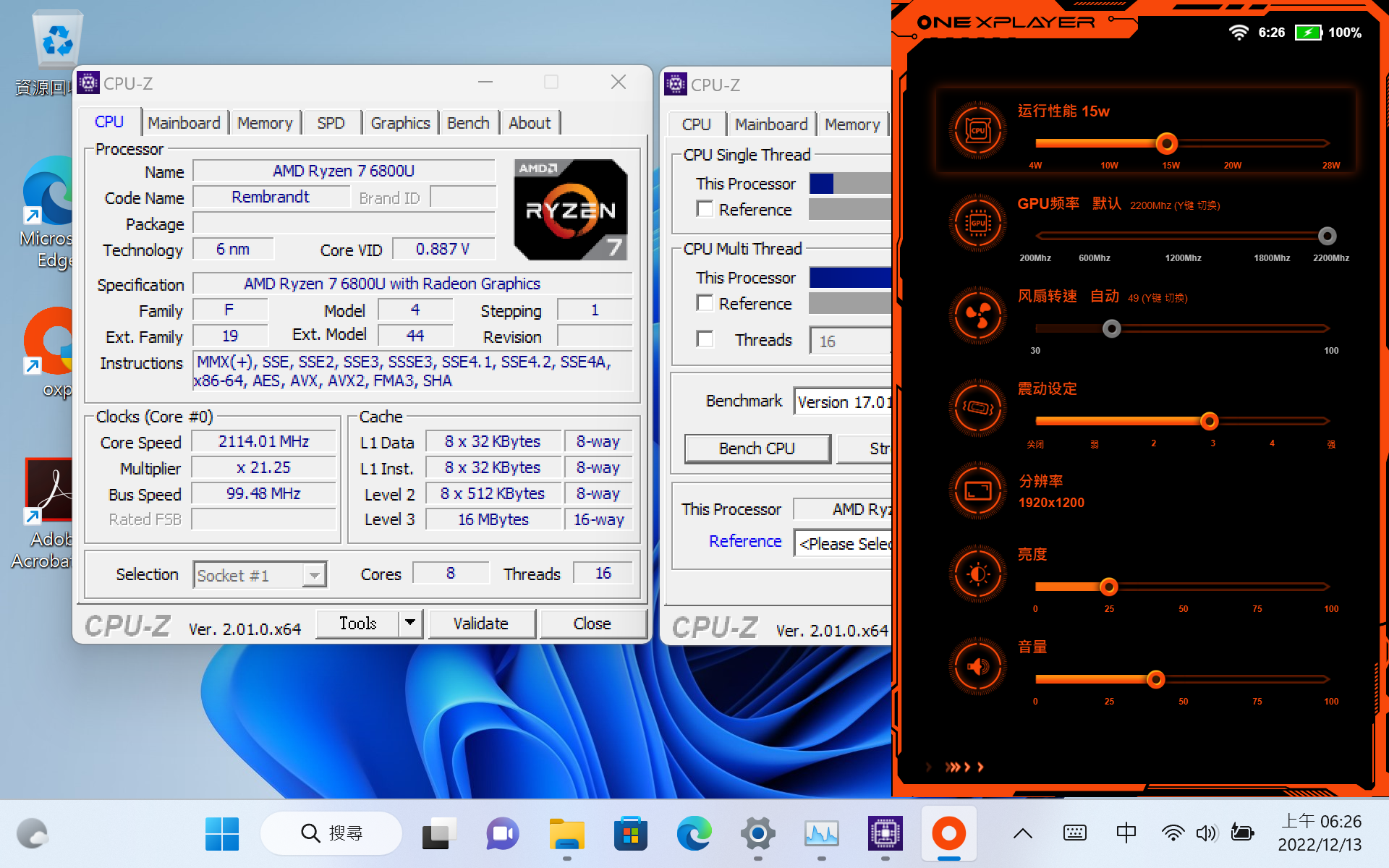The height and width of the screenshot is (868, 1389).
Task: Click the vibration slider handle
Action: tap(1209, 420)
